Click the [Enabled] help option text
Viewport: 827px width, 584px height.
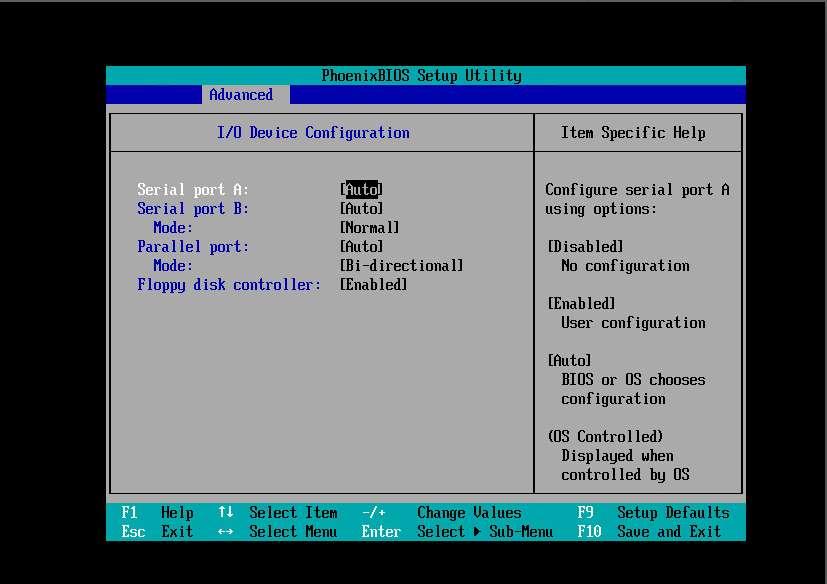[x=581, y=303]
